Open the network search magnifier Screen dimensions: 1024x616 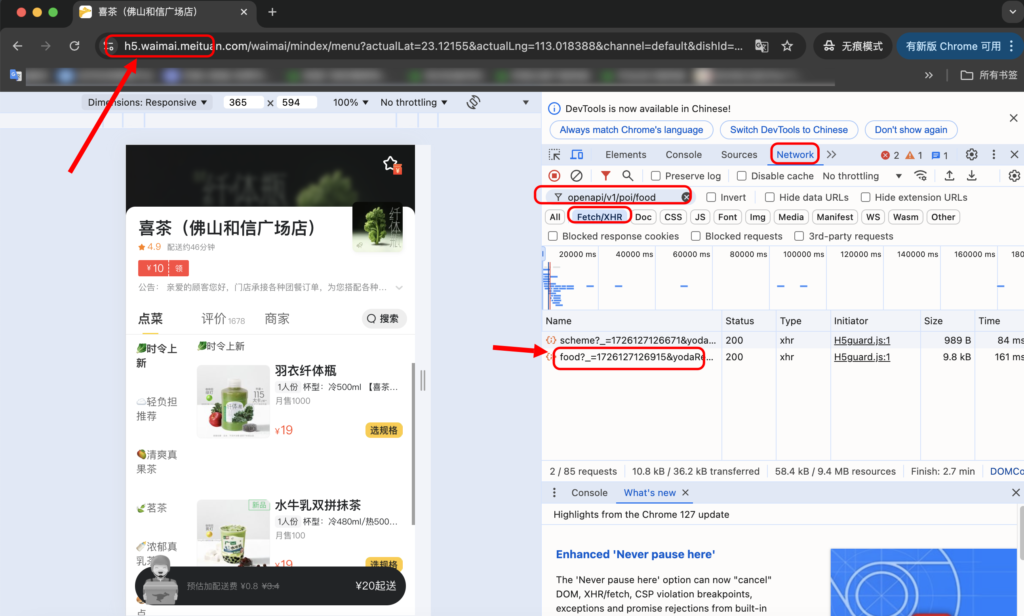628,176
